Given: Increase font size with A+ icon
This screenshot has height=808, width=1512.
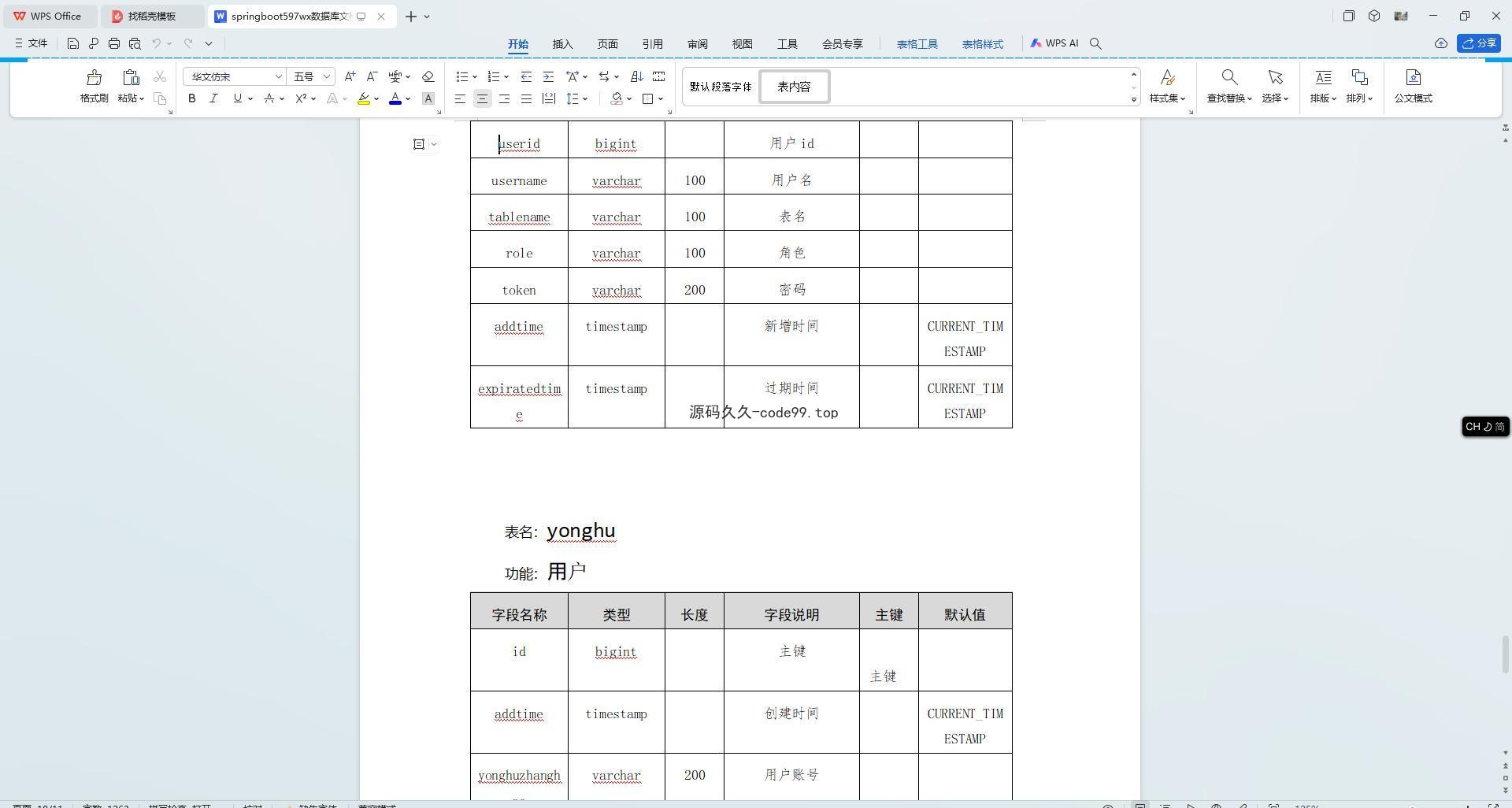Looking at the screenshot, I should point(350,76).
